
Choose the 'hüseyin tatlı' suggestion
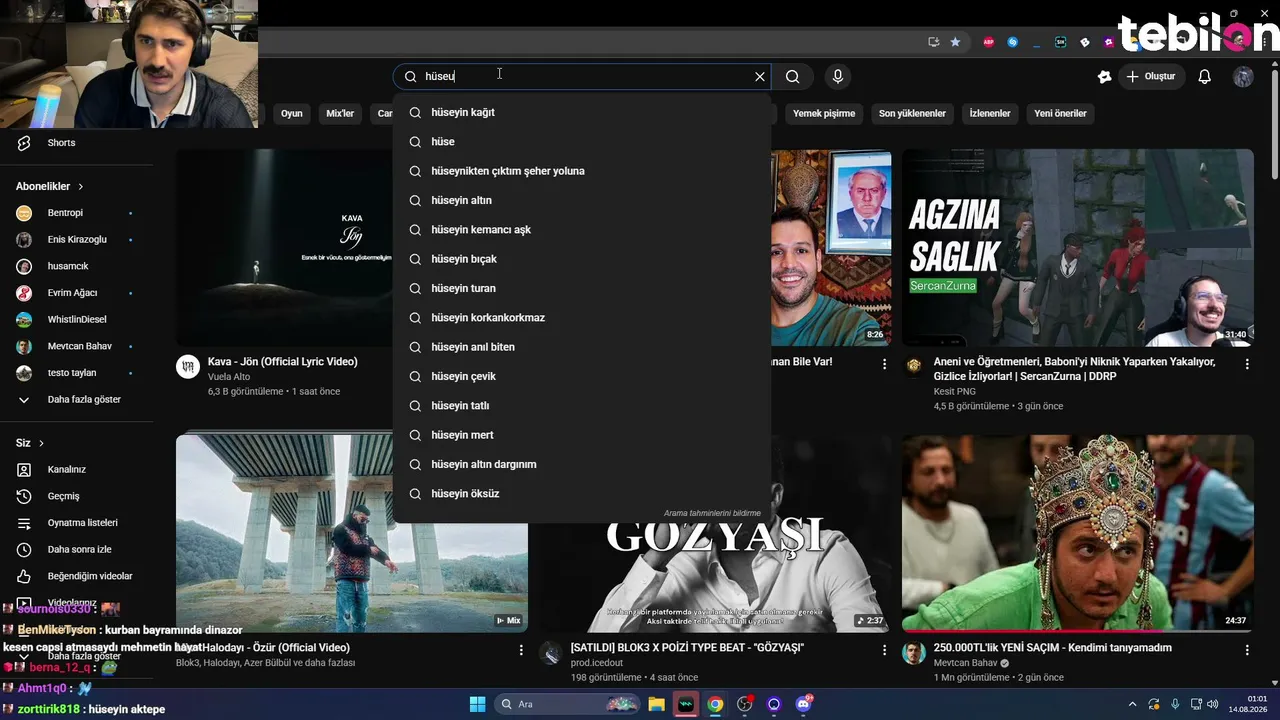[x=582, y=406]
